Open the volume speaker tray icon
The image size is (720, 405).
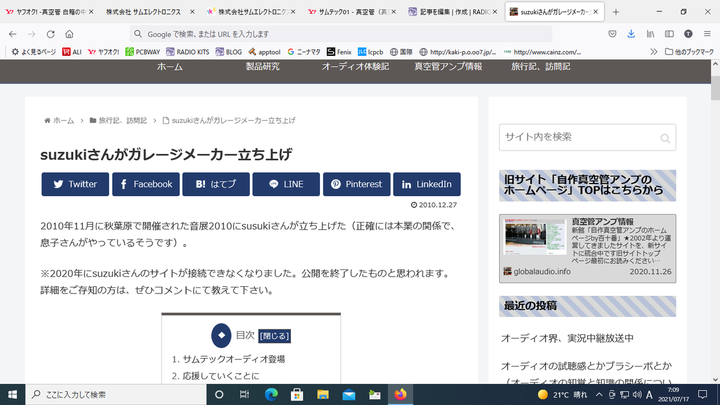(637, 394)
